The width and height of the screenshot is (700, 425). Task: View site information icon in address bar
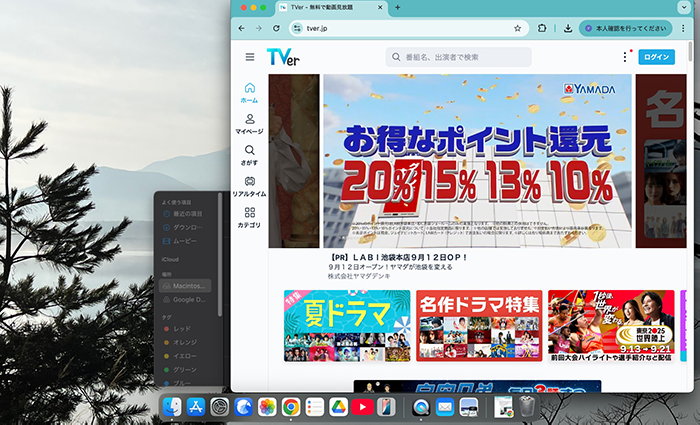pos(296,29)
